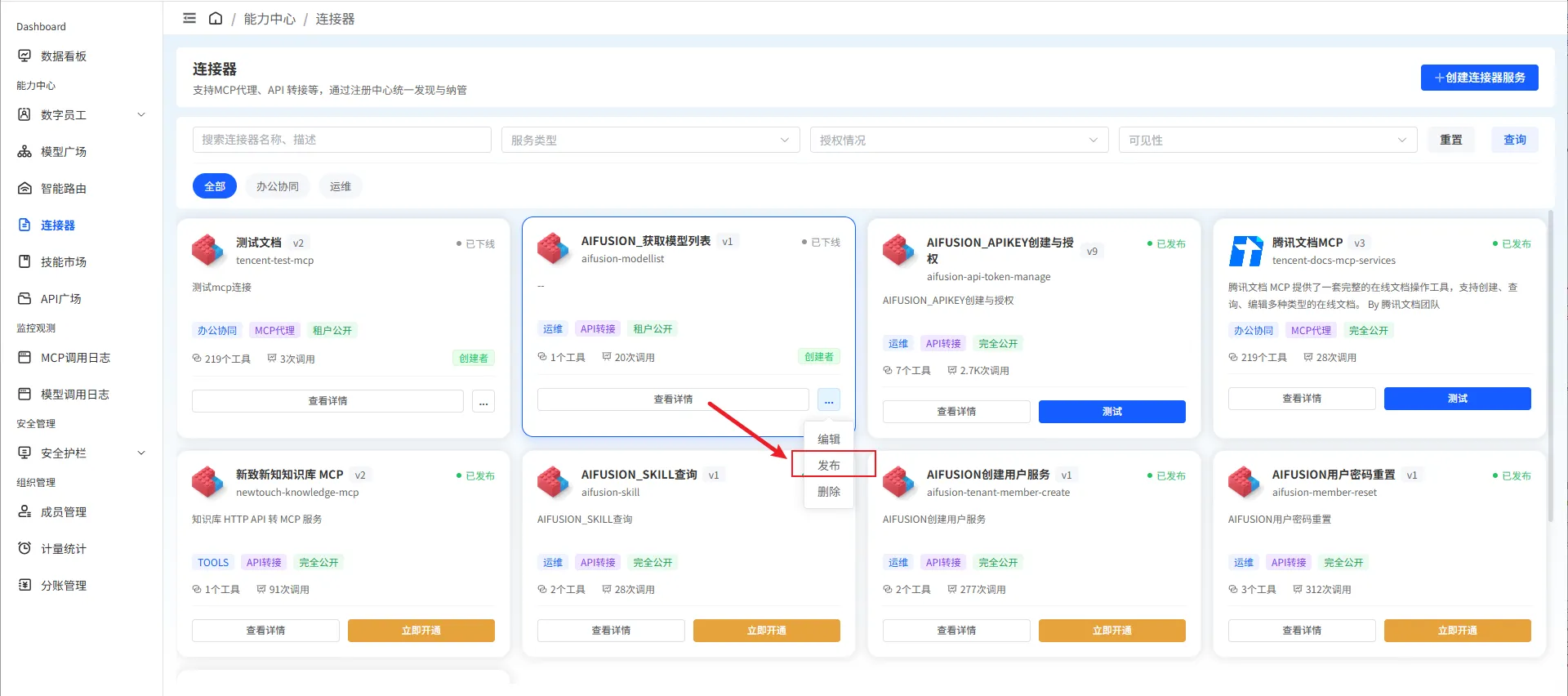This screenshot has height=696, width=1568.
Task: Select the 全部 category tab
Action: point(215,186)
